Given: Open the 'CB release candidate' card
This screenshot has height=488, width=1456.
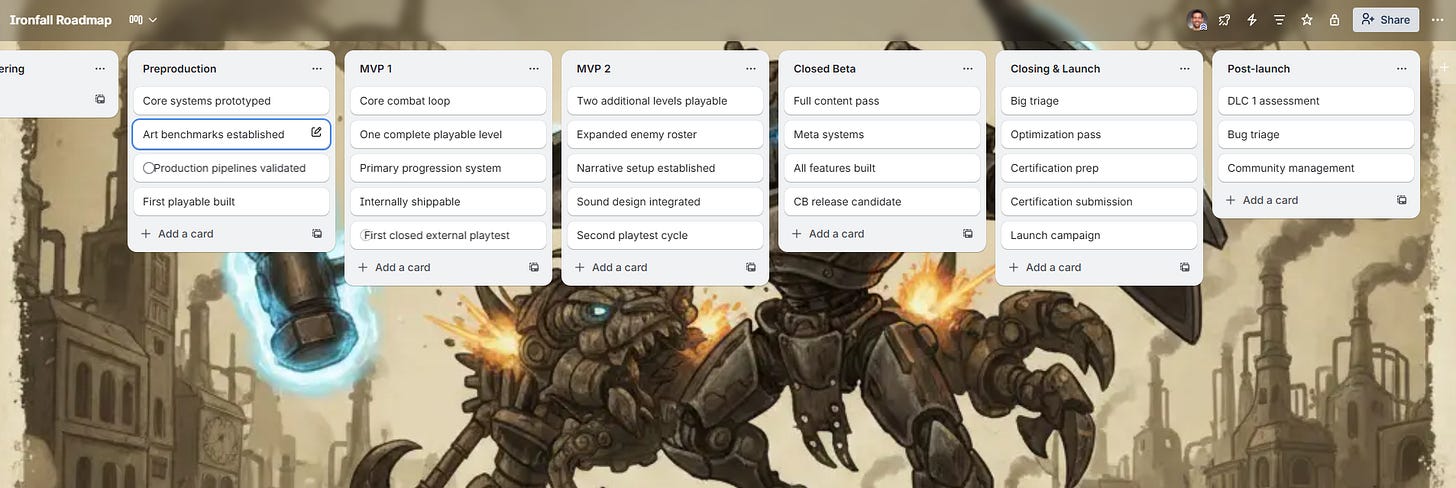Looking at the screenshot, I should [x=882, y=202].
